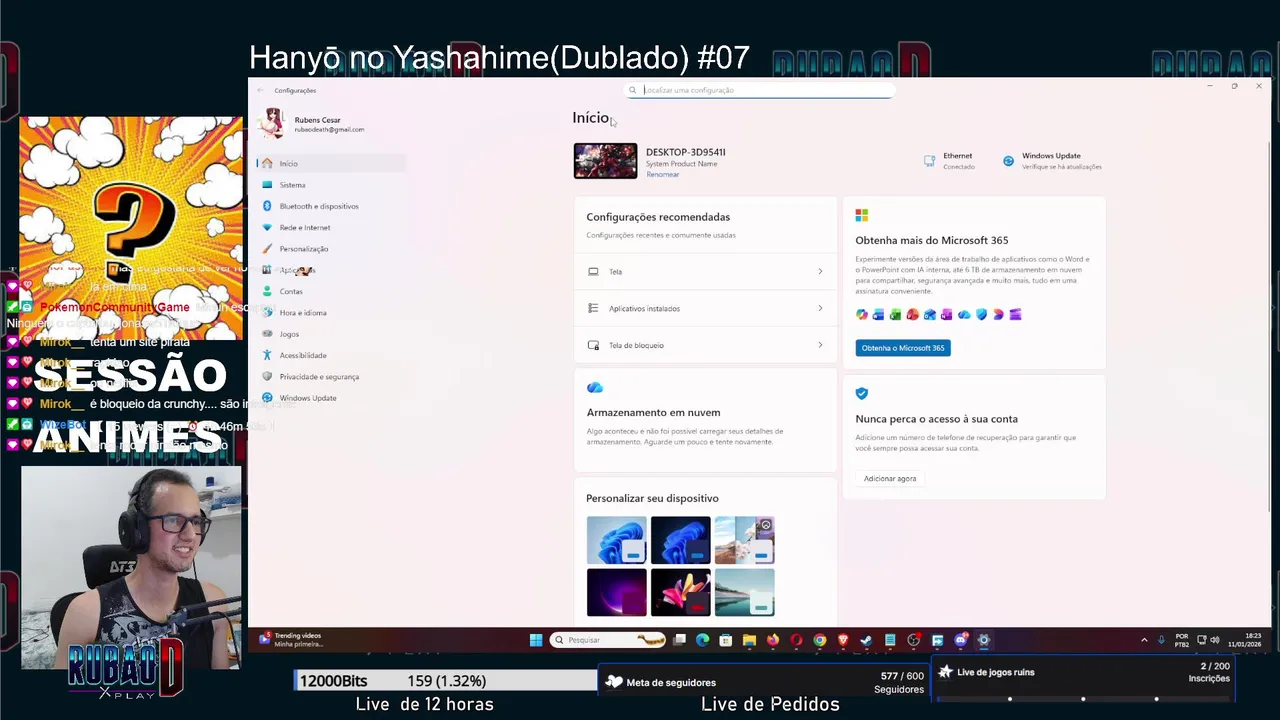This screenshot has width=1280, height=720.
Task: Expand the Tela row chevron
Action: click(820, 272)
